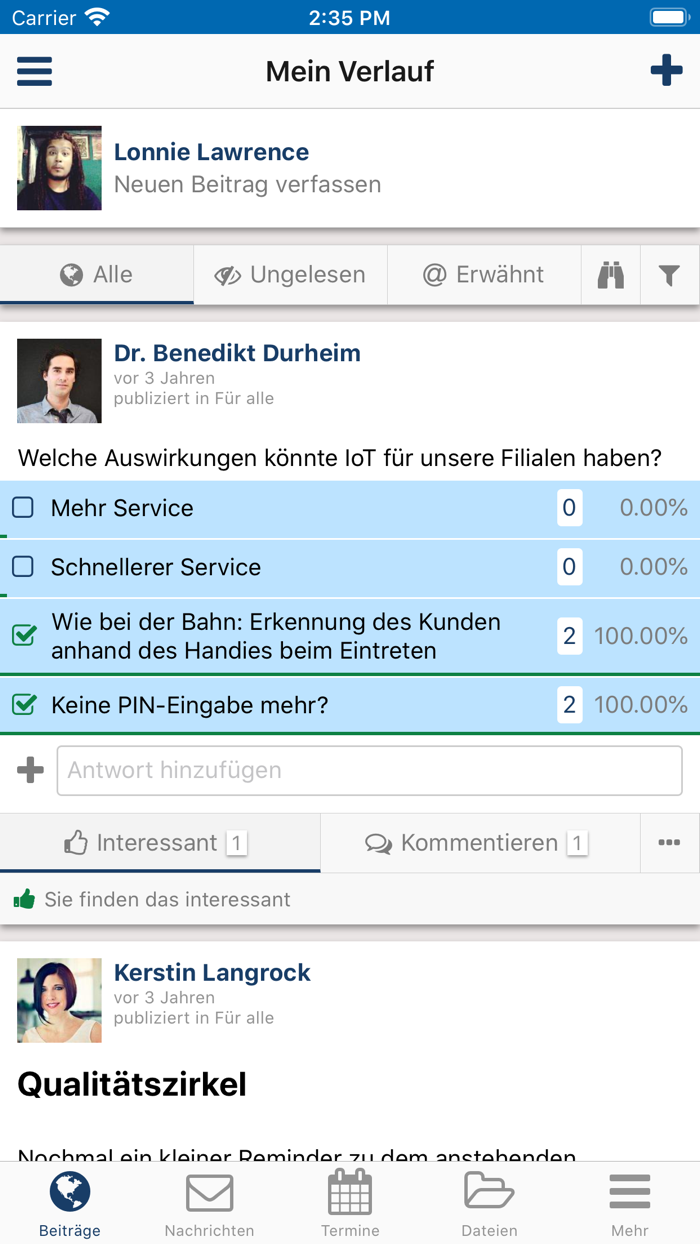The height and width of the screenshot is (1244, 700).
Task: Open the Dateien folder tab
Action: pos(489,1204)
